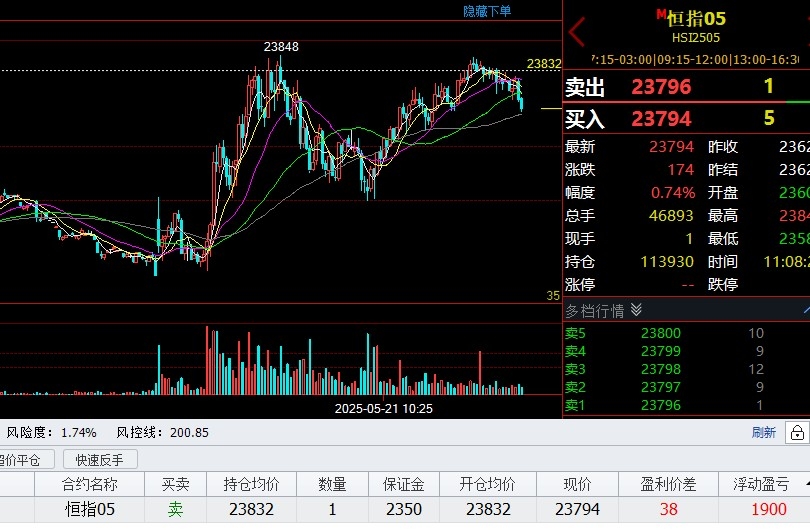Click the 幅度 value 0.74%
This screenshot has width=810, height=530.
click(x=673, y=193)
